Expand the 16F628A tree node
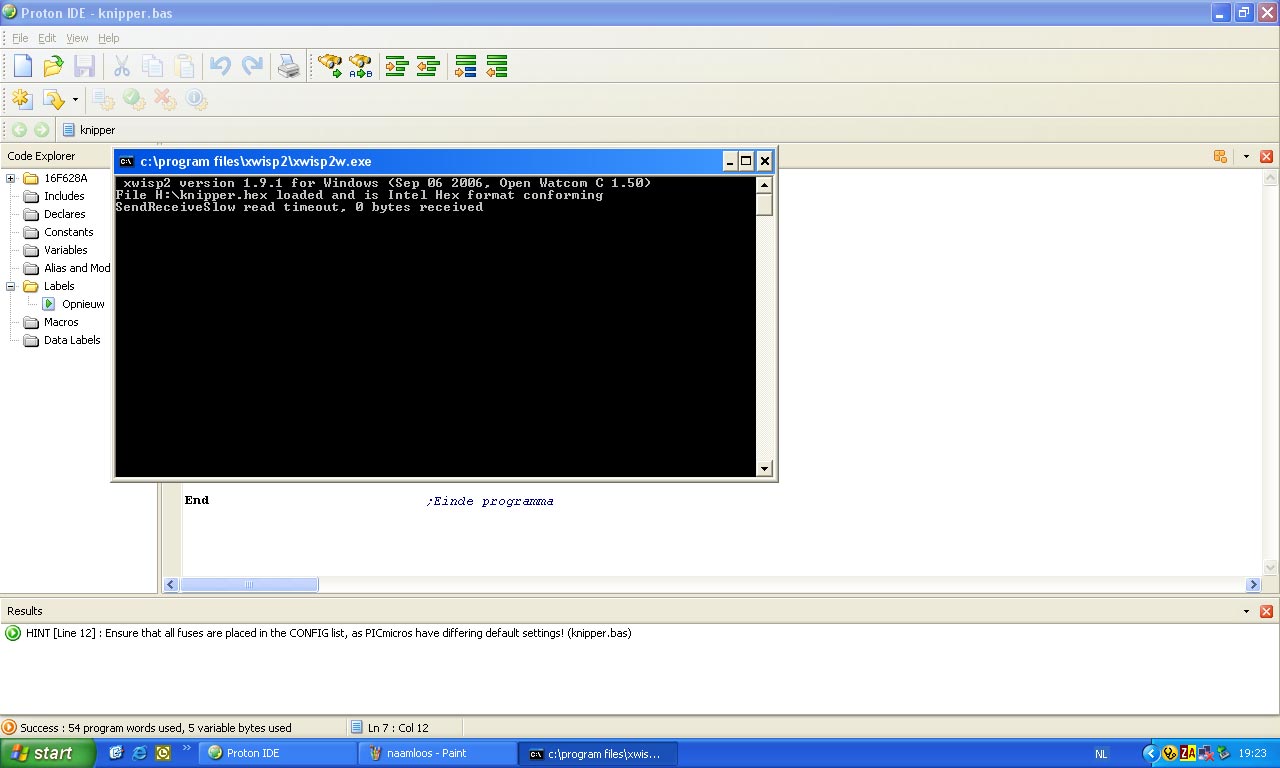This screenshot has width=1280, height=768. pos(11,179)
